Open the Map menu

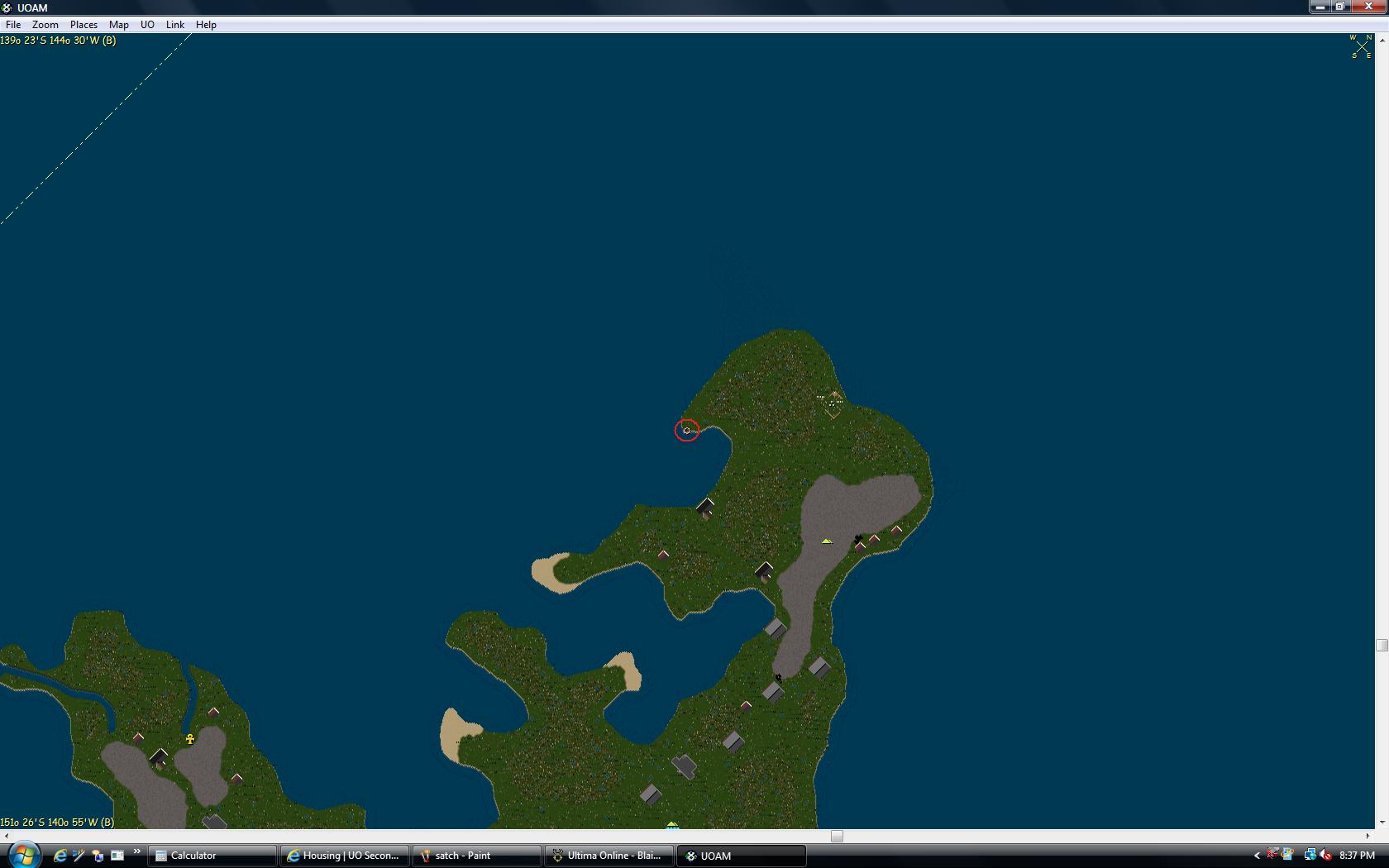click(x=118, y=25)
